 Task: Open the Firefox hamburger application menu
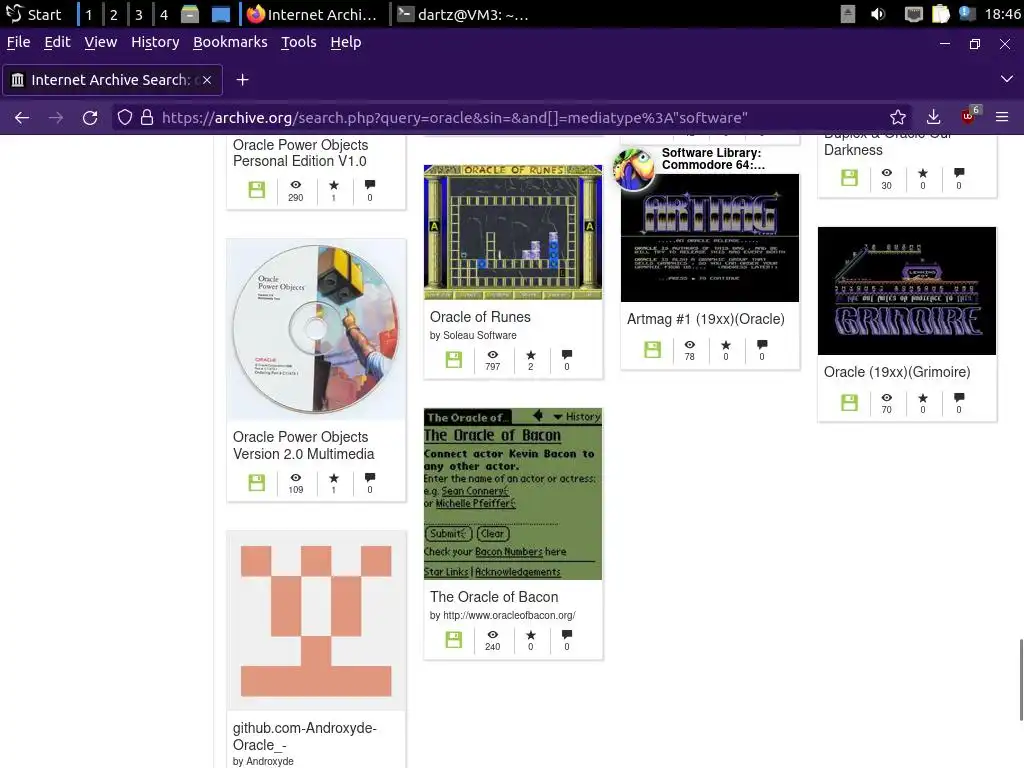(x=1002, y=118)
